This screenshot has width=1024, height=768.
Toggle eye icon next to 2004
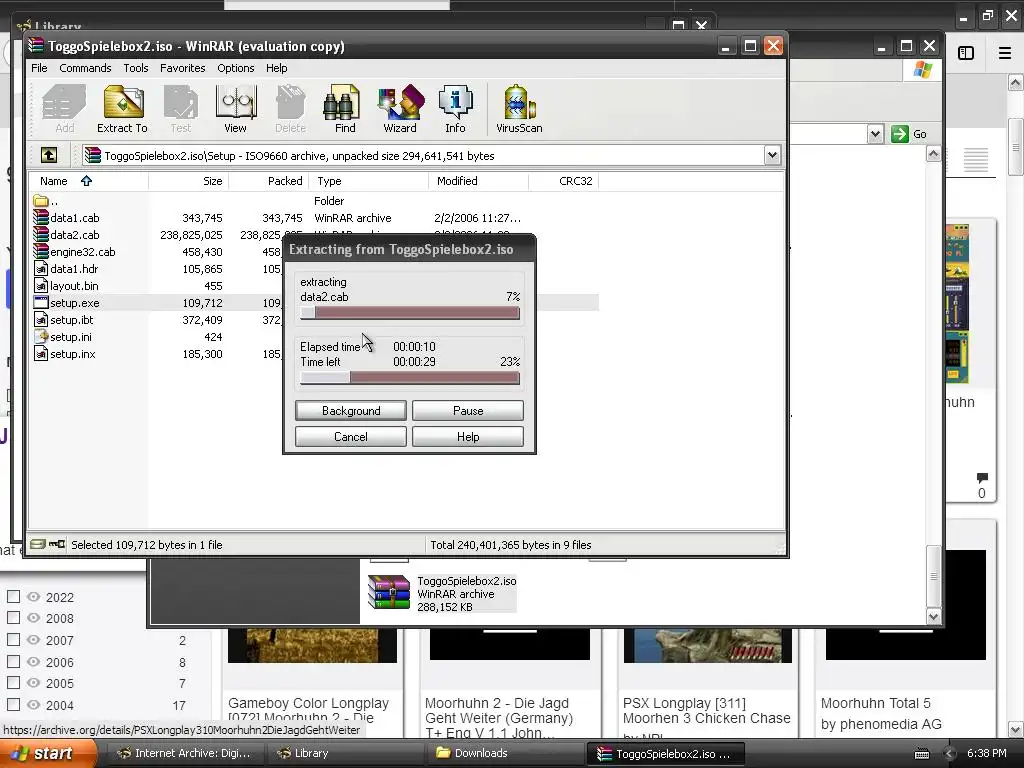[x=33, y=705]
